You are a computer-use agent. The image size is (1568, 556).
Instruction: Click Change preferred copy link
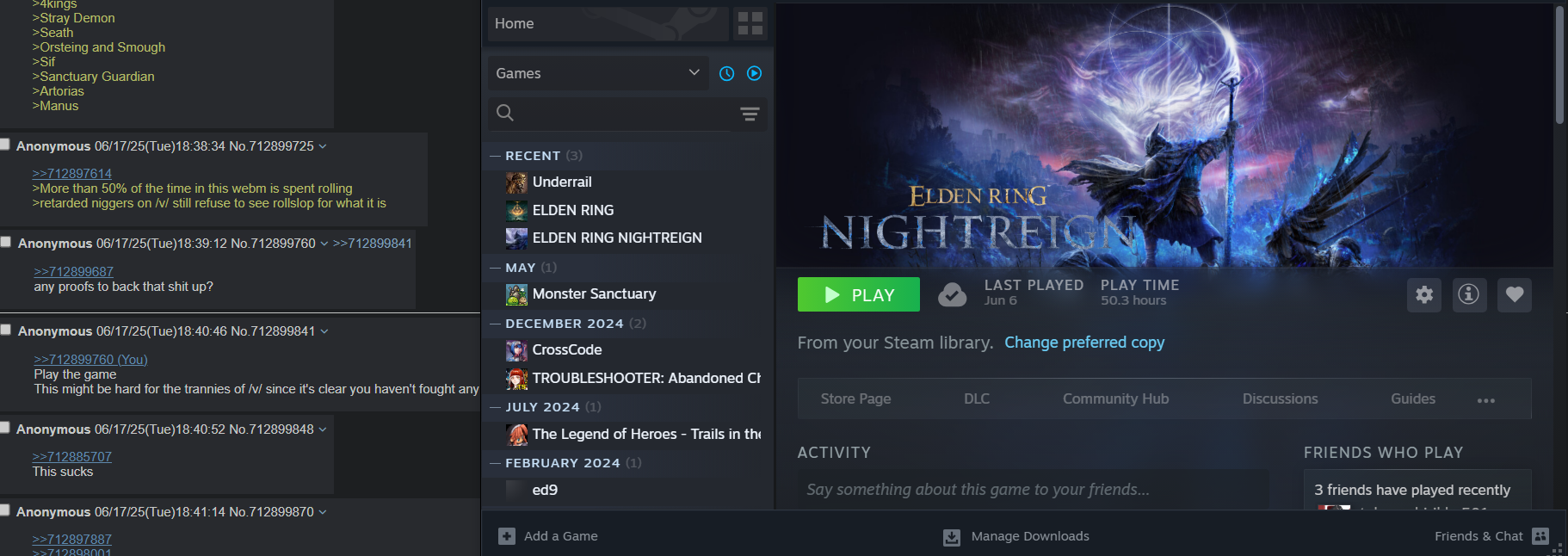1084,343
